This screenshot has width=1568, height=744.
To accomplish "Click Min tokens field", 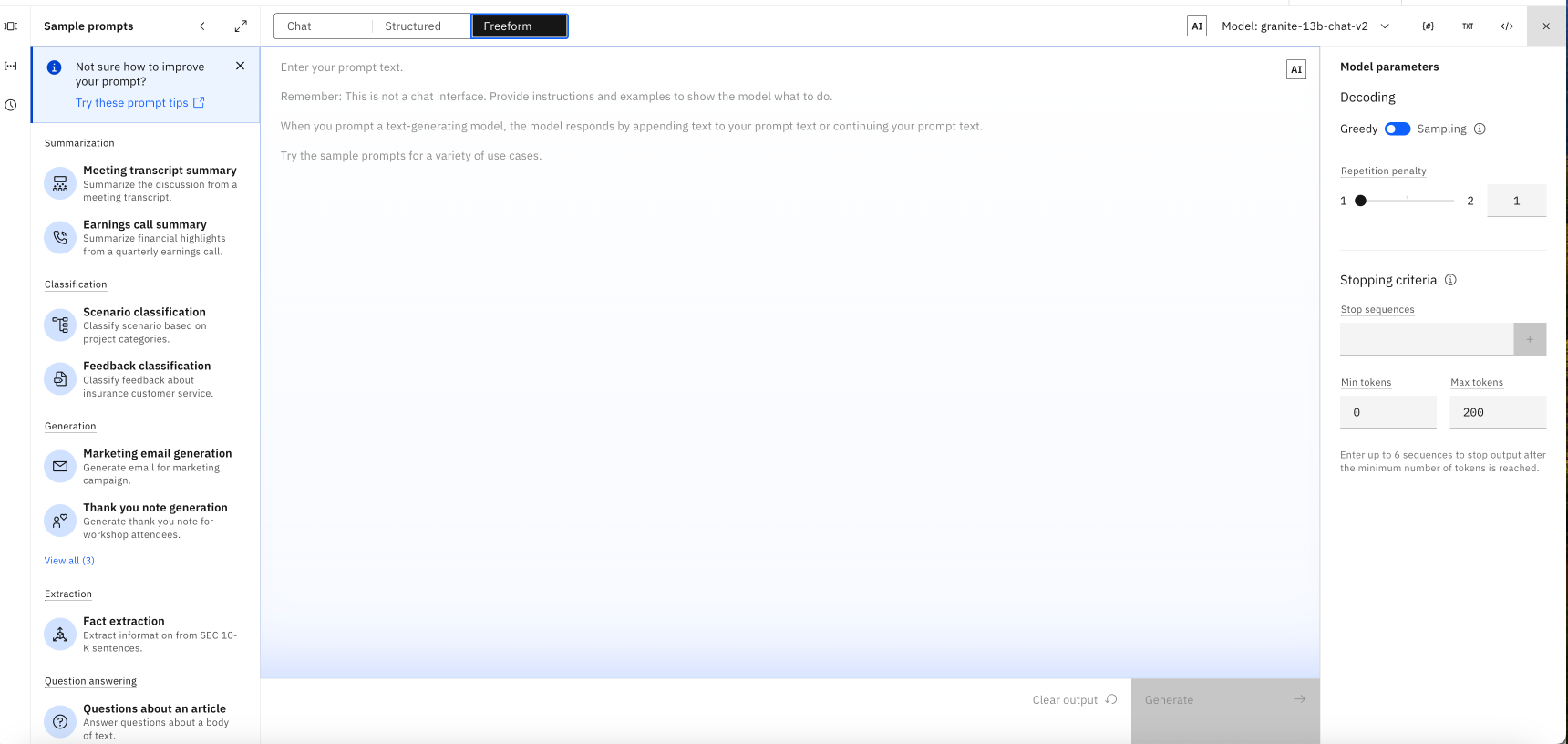I will [1388, 412].
